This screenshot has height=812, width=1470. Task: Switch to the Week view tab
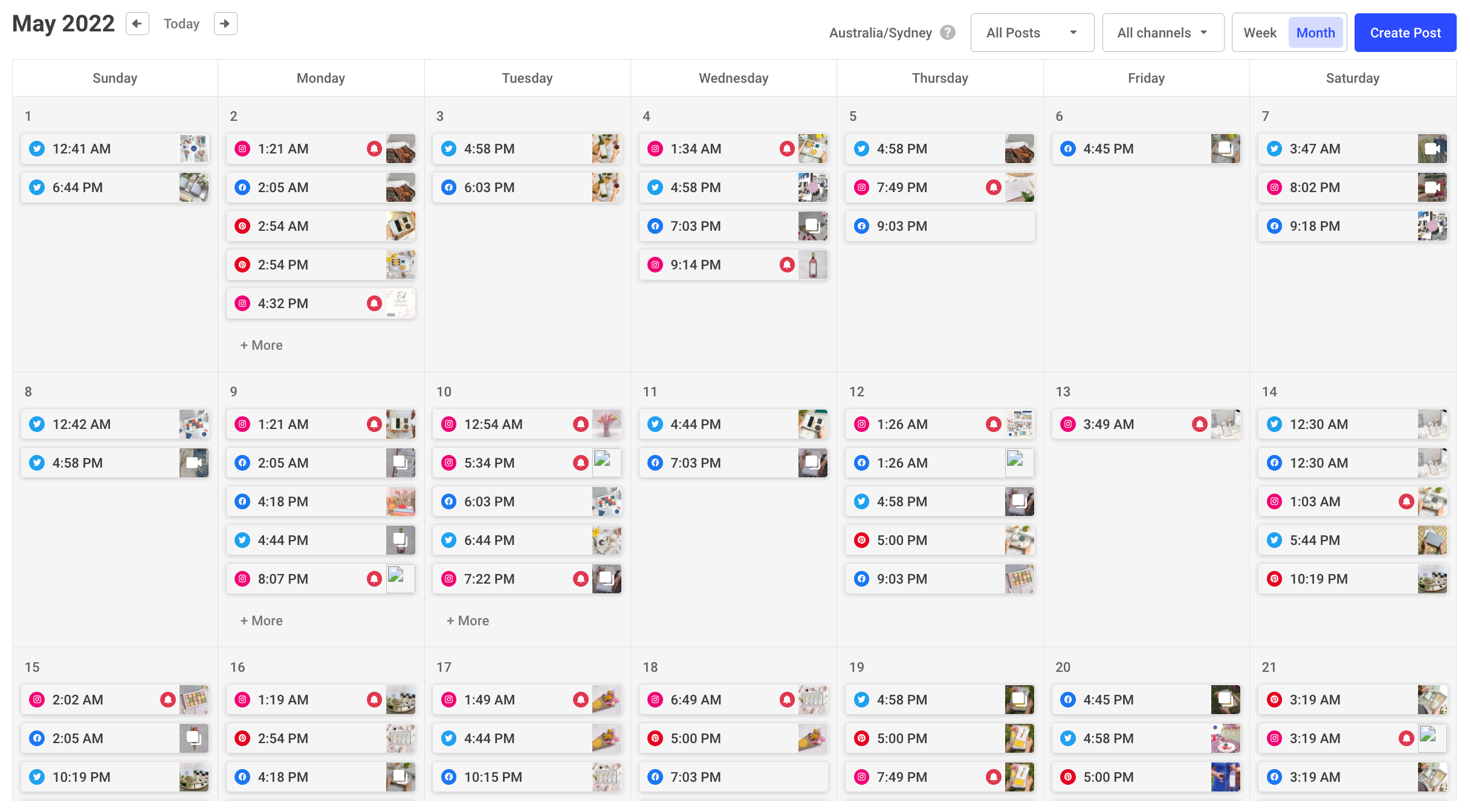[1259, 33]
